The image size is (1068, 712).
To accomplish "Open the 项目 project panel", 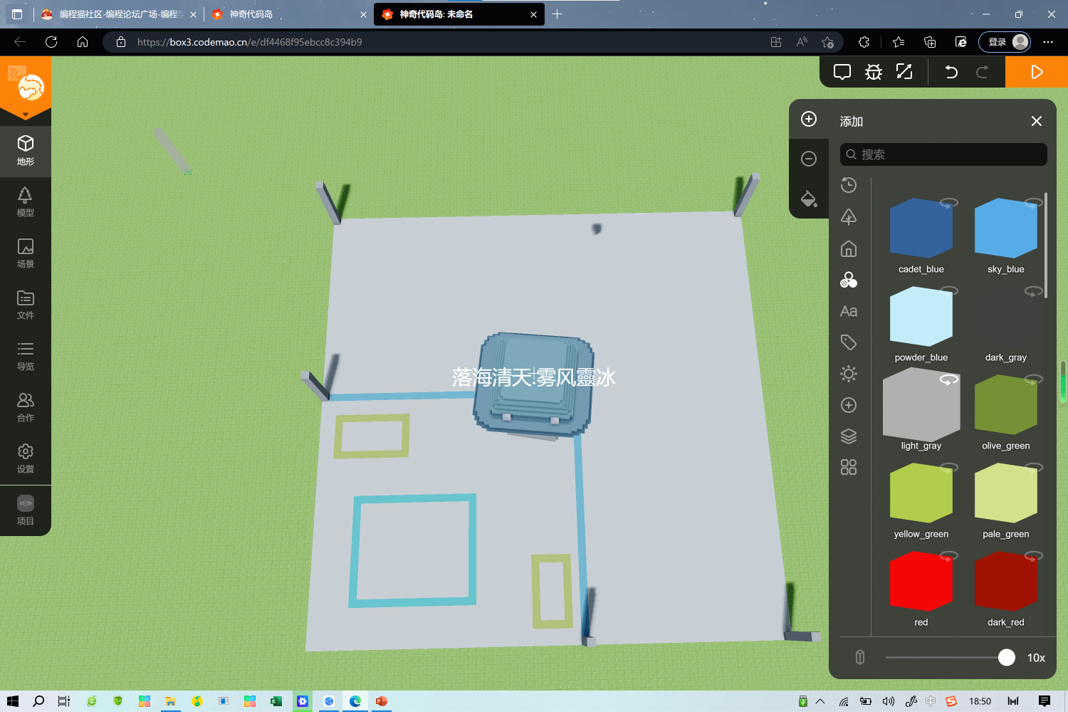I will 25,510.
